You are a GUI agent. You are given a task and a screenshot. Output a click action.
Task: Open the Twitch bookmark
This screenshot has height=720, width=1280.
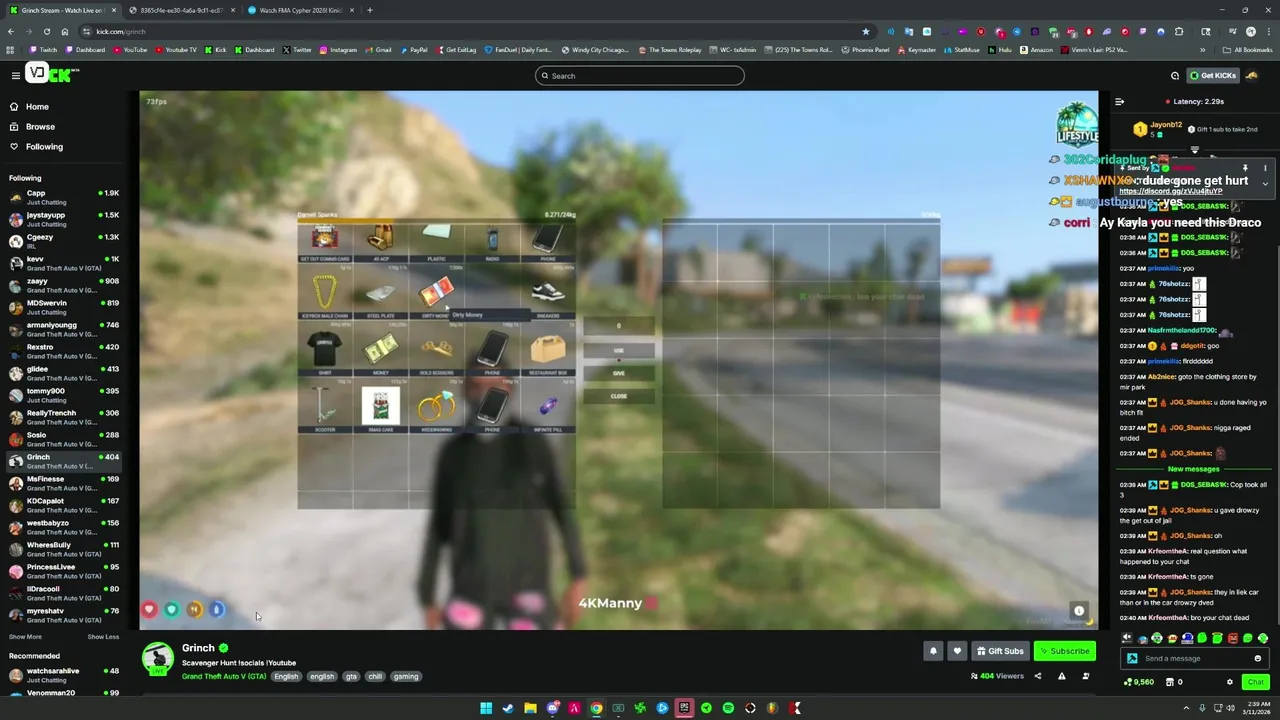(x=43, y=50)
